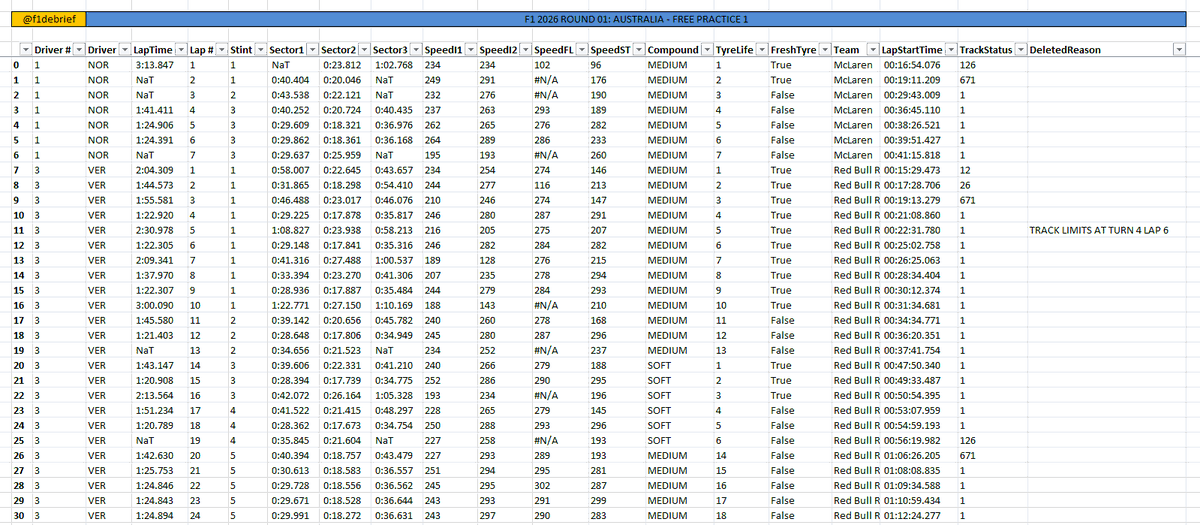Image resolution: width=1200 pixels, height=525 pixels.
Task: Select the LapTime cell 2:04.309
Action: click(159, 171)
